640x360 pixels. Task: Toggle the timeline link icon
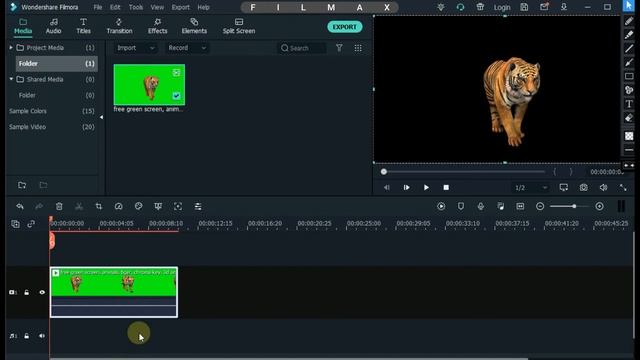pyautogui.click(x=31, y=224)
